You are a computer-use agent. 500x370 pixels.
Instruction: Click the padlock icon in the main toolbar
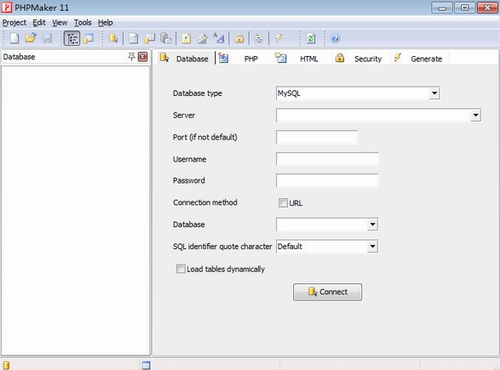(x=239, y=38)
